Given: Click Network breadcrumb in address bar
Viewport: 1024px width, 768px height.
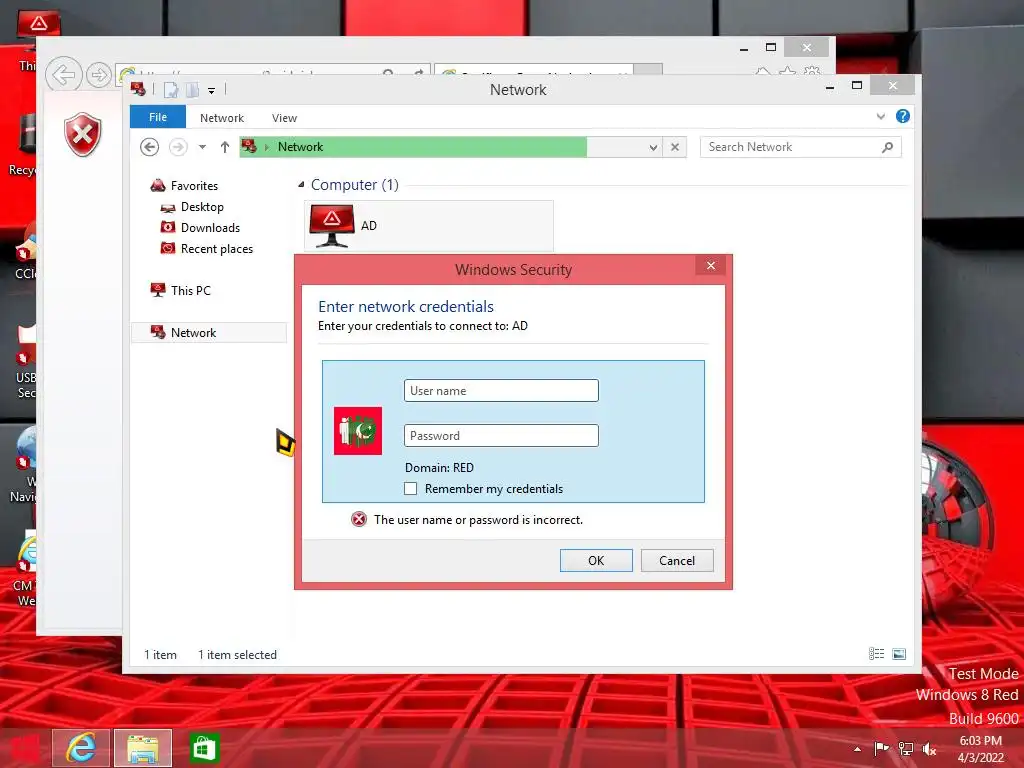Looking at the screenshot, I should [x=300, y=147].
